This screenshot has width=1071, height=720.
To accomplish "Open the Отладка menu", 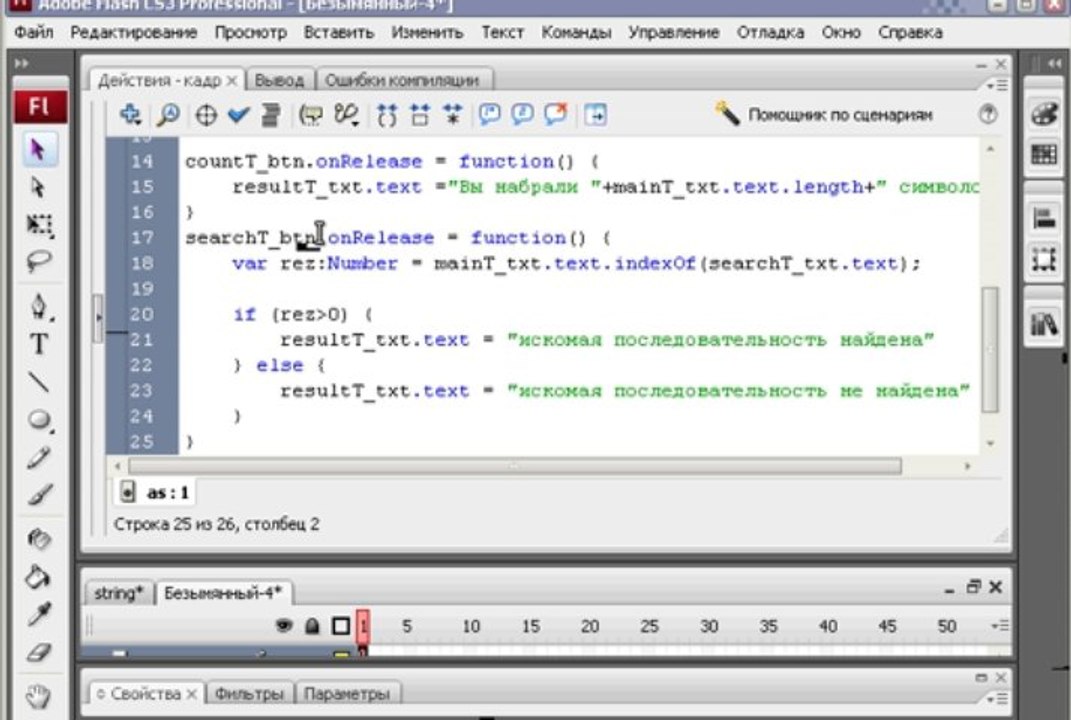I will (x=770, y=32).
